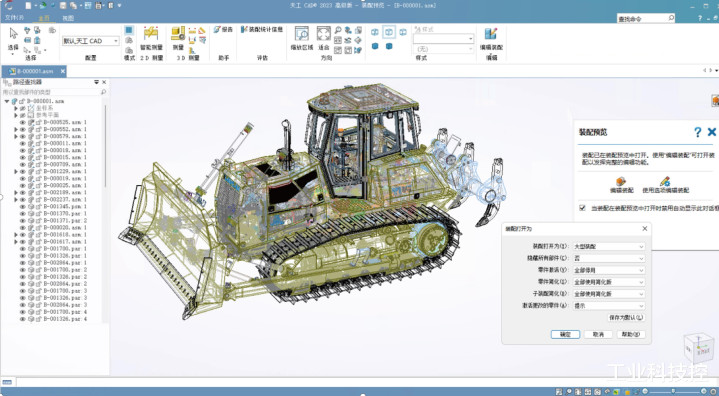Click the 报告 report icon
719x396 pixels.
(223, 29)
